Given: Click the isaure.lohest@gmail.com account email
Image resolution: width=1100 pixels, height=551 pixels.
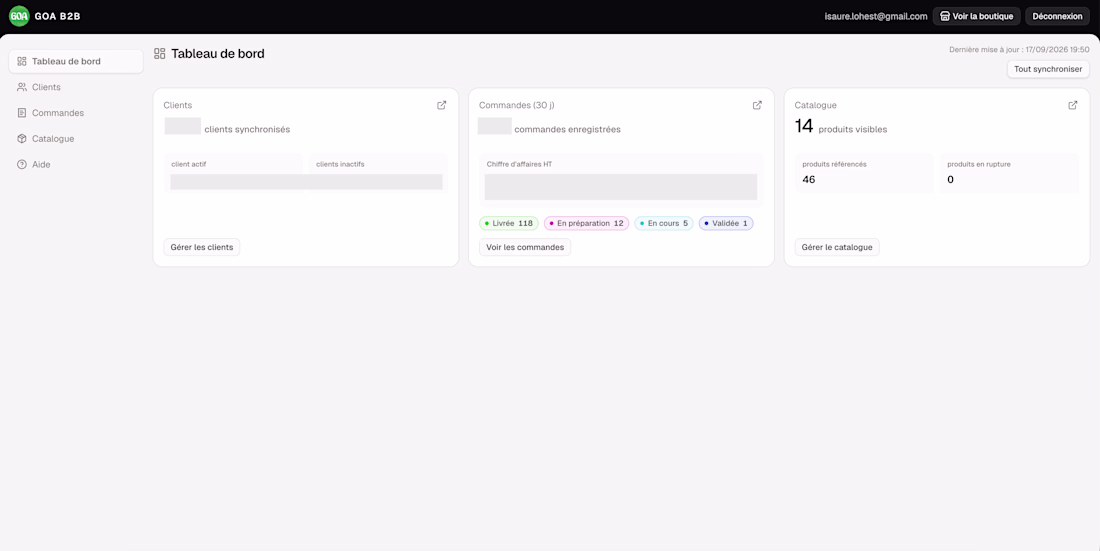Looking at the screenshot, I should tap(876, 16).
